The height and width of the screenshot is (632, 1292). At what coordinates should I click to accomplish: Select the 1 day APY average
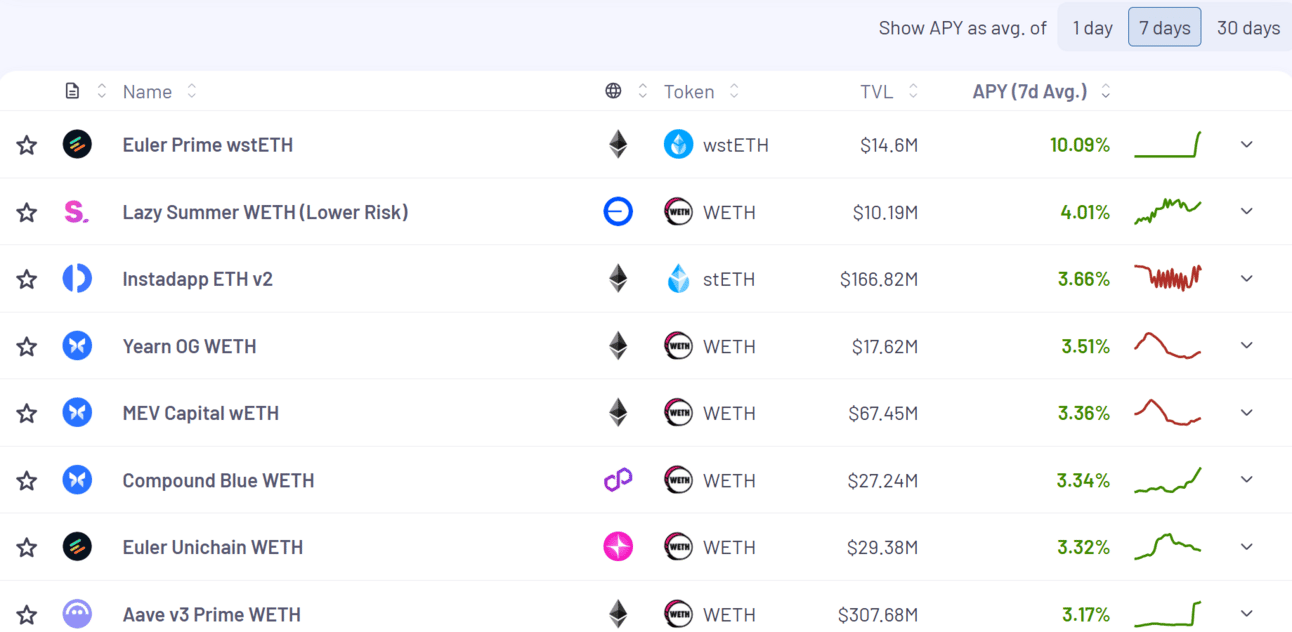click(1093, 28)
